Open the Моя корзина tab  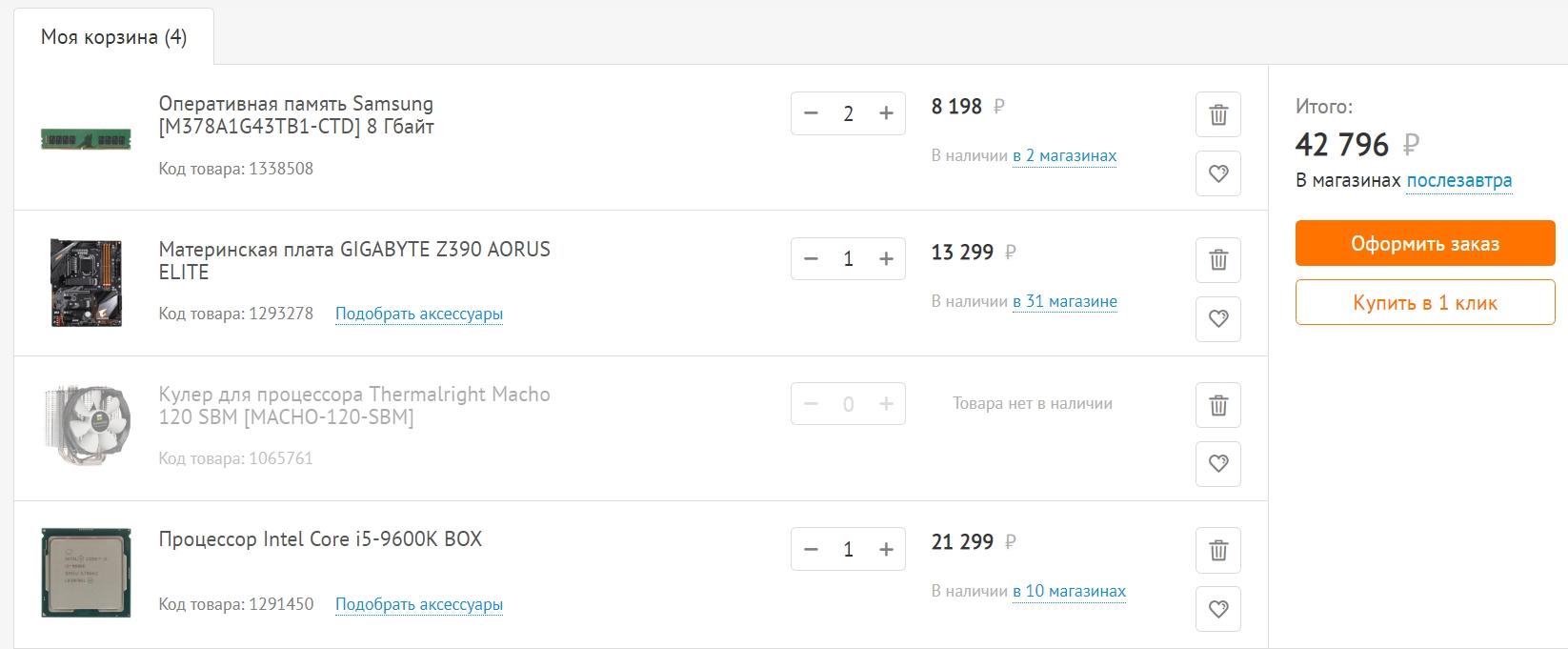point(113,37)
